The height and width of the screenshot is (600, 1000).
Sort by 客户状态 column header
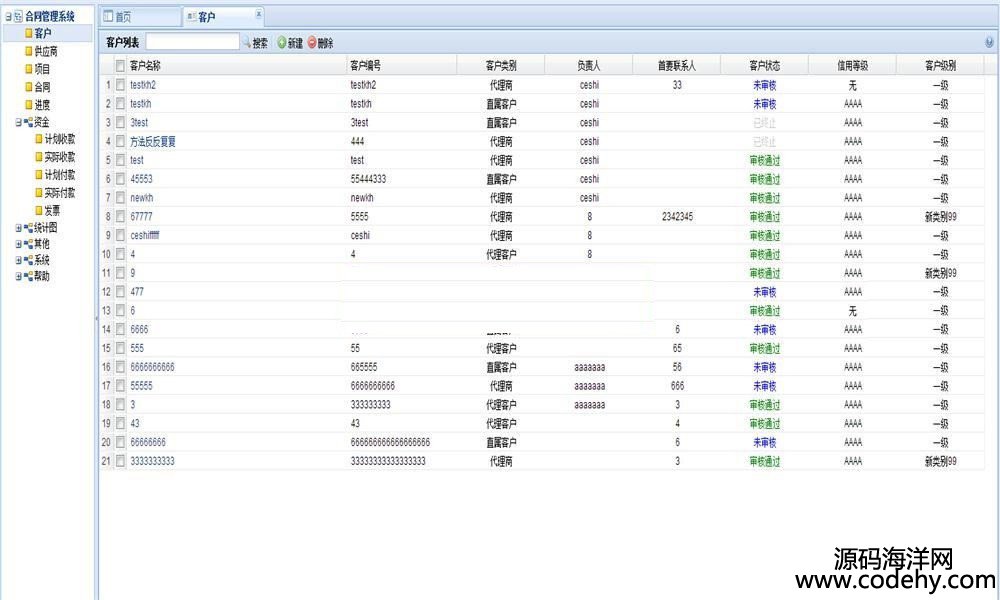pyautogui.click(x=765, y=66)
